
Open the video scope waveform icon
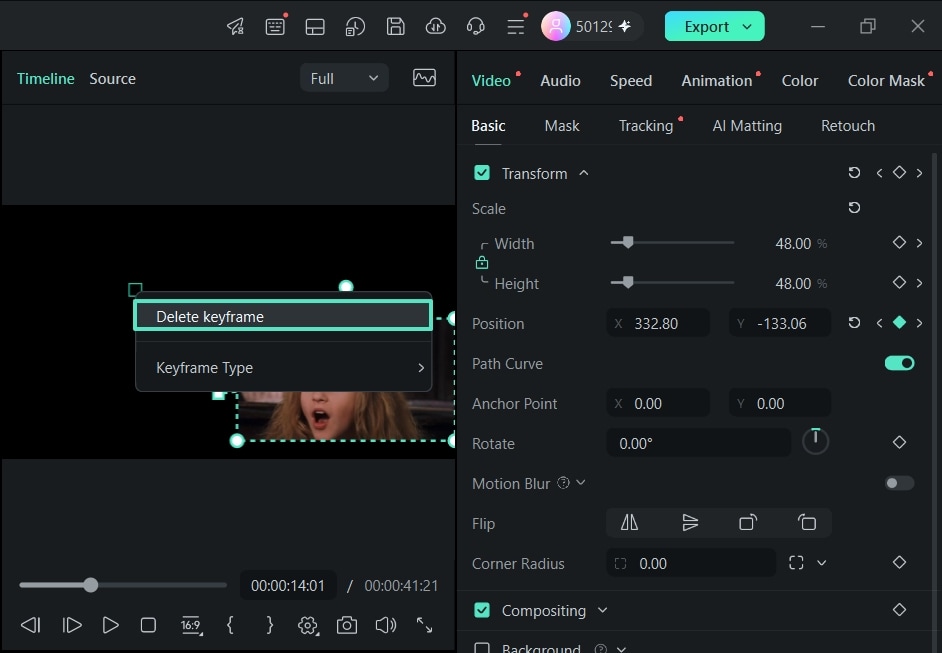[424, 77]
